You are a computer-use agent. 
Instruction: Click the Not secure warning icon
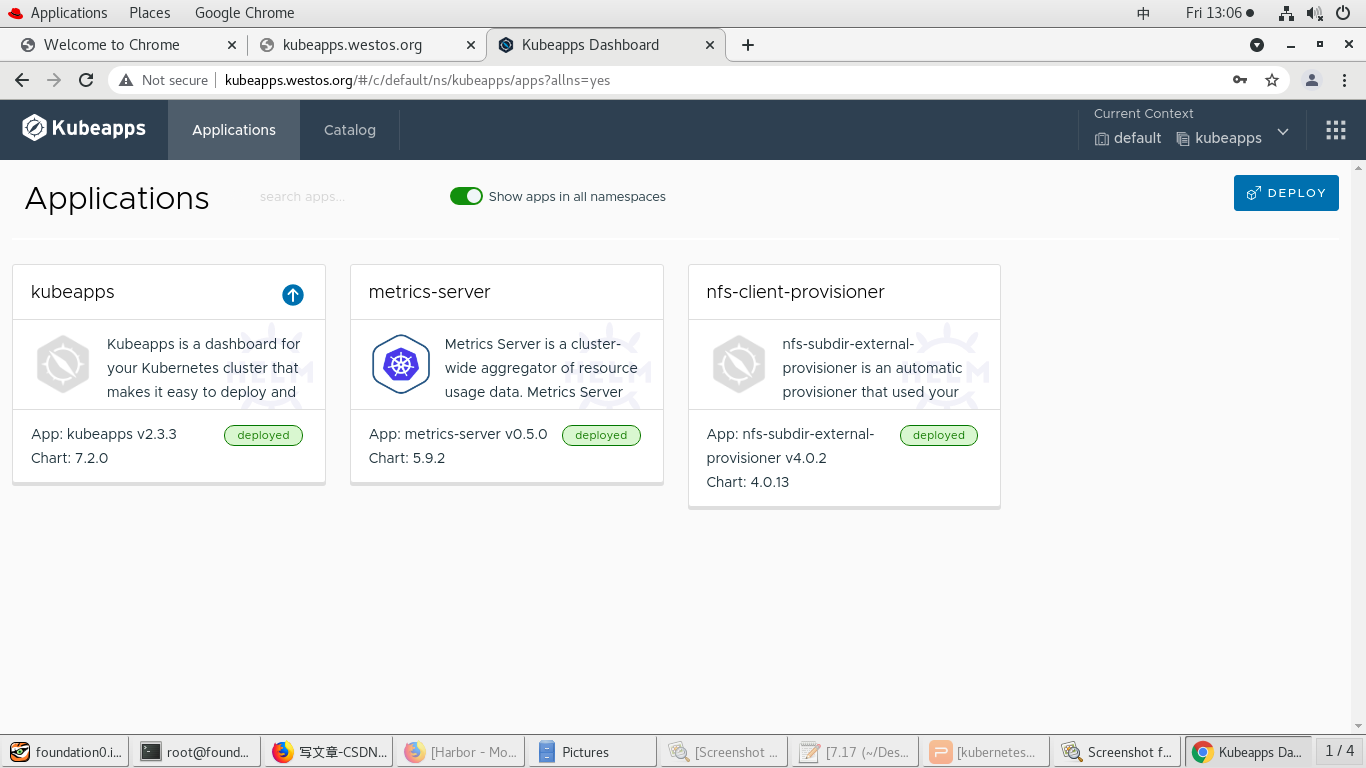coord(126,80)
